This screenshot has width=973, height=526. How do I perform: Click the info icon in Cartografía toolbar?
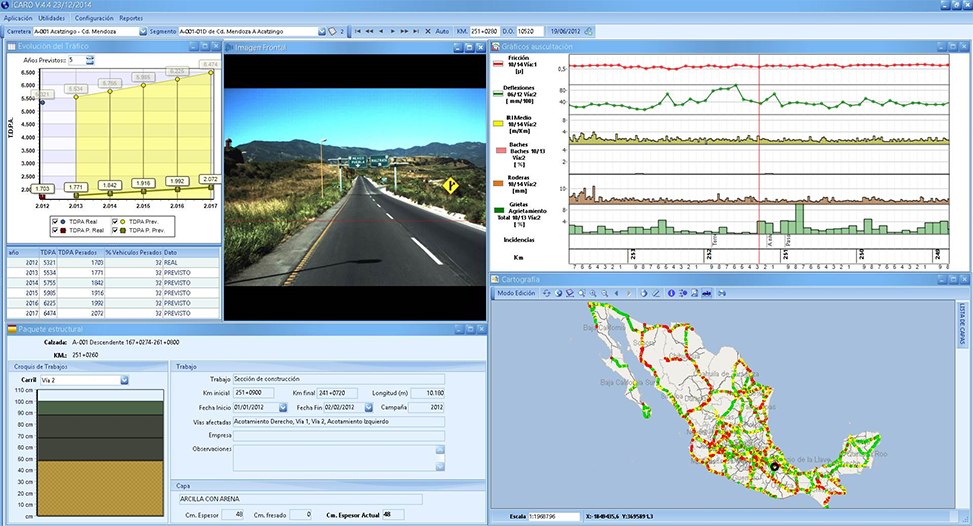coord(670,293)
